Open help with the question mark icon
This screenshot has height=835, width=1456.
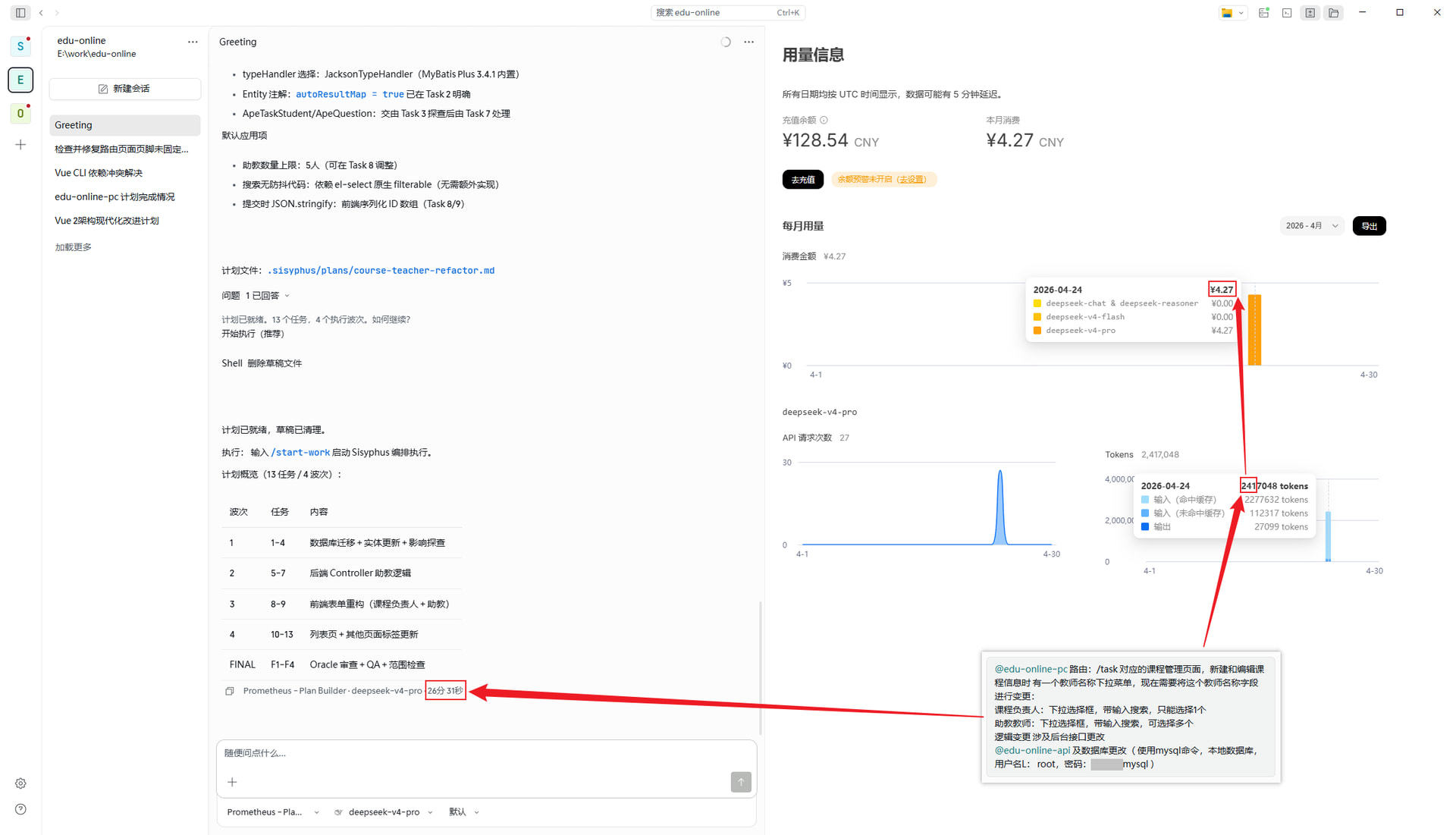click(20, 809)
